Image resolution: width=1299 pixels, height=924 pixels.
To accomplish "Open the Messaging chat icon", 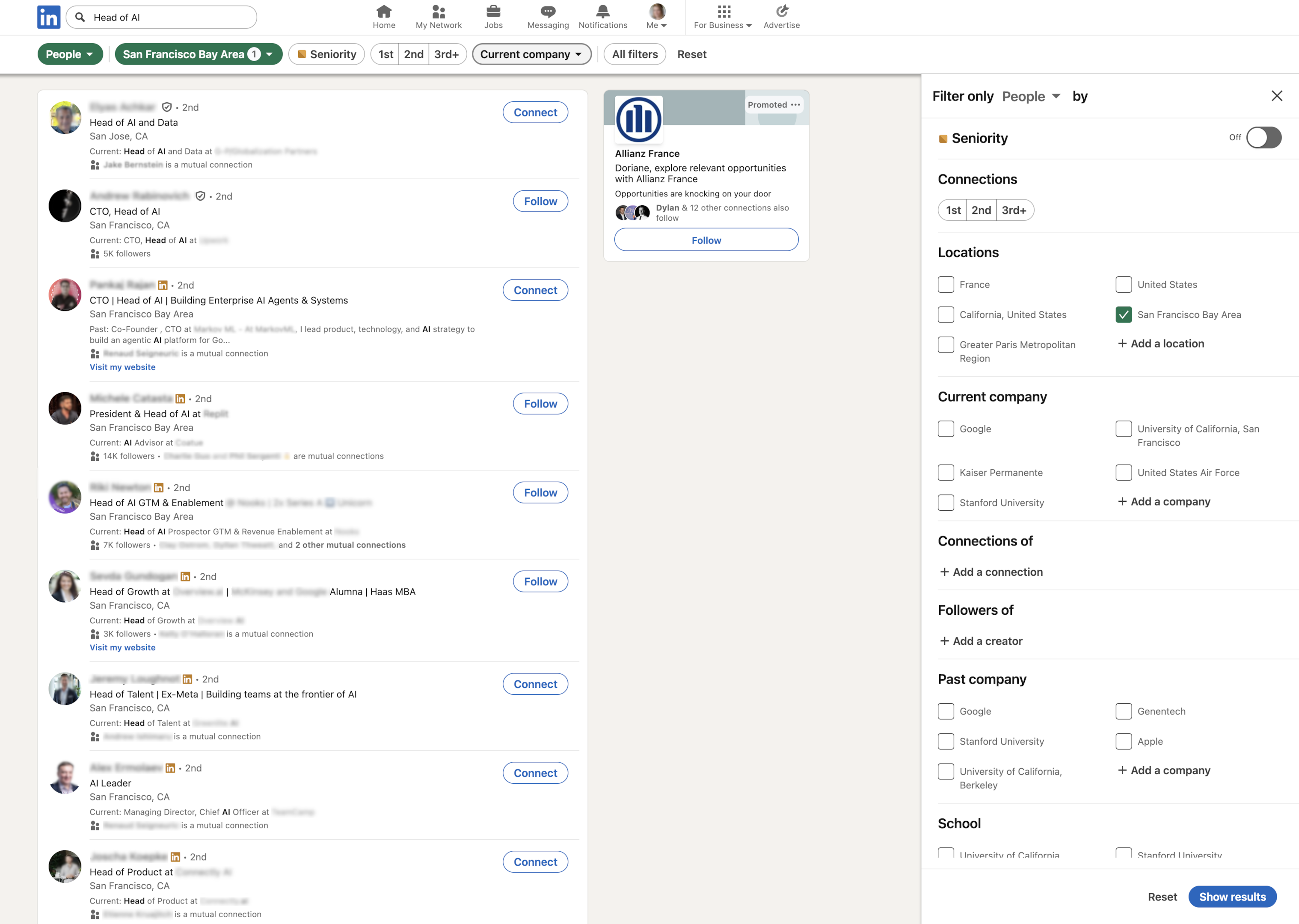I will [547, 12].
